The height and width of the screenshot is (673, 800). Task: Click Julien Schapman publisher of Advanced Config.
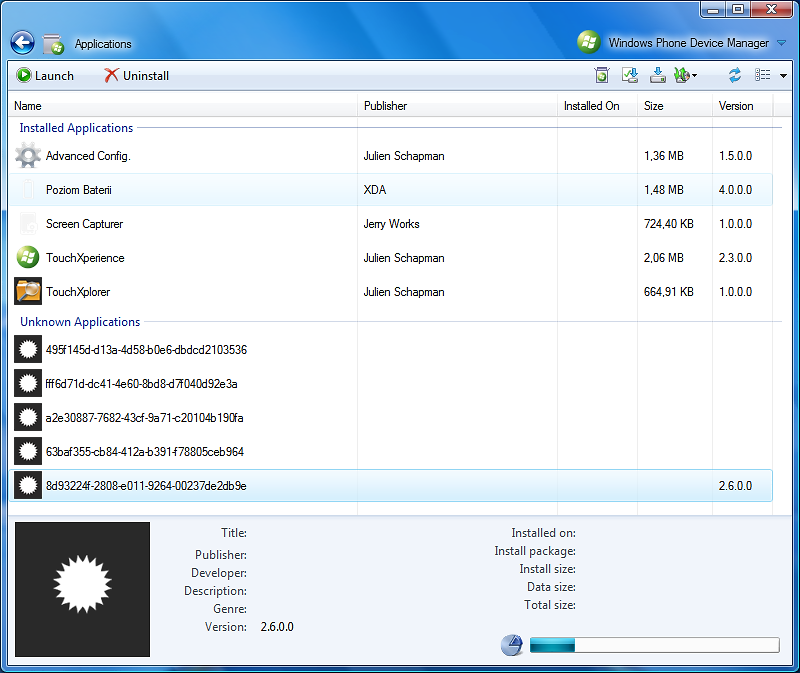(404, 156)
